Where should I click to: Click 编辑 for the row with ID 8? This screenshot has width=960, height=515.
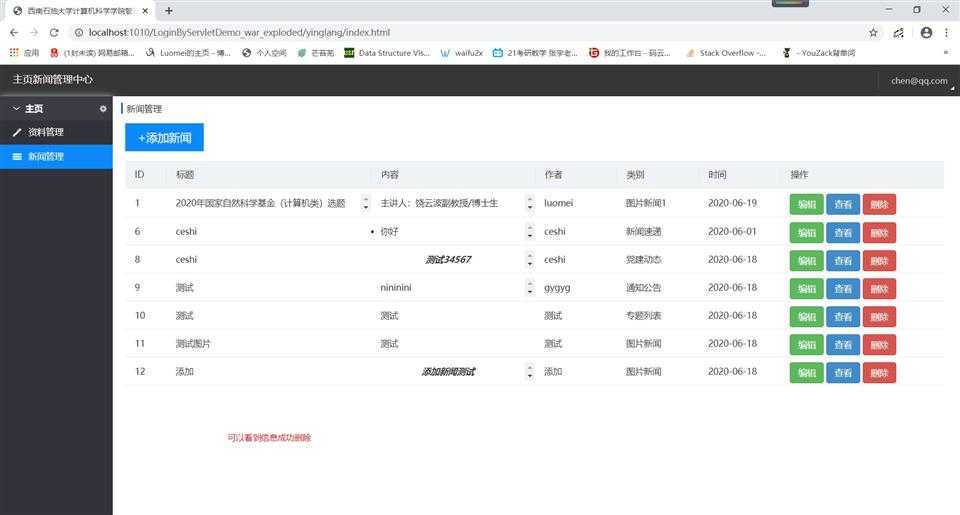(x=806, y=261)
